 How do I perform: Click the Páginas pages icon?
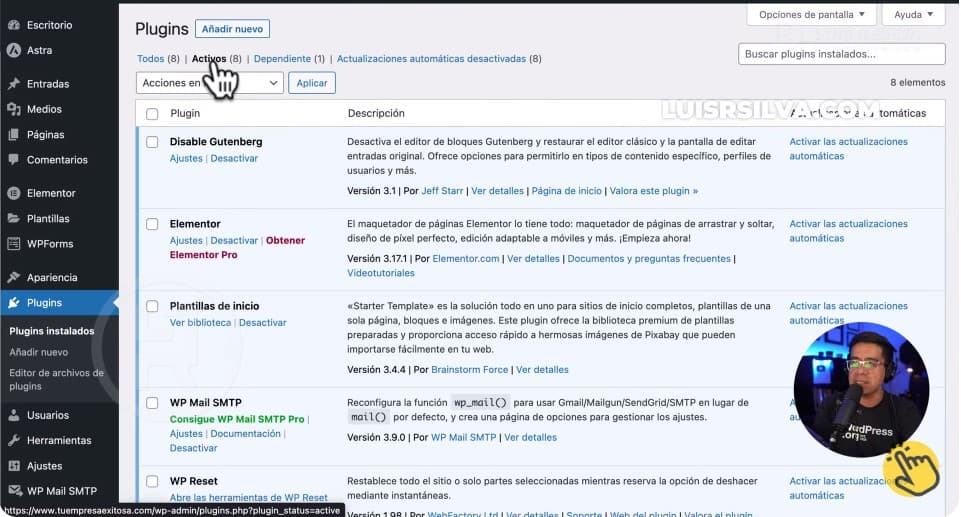13,135
